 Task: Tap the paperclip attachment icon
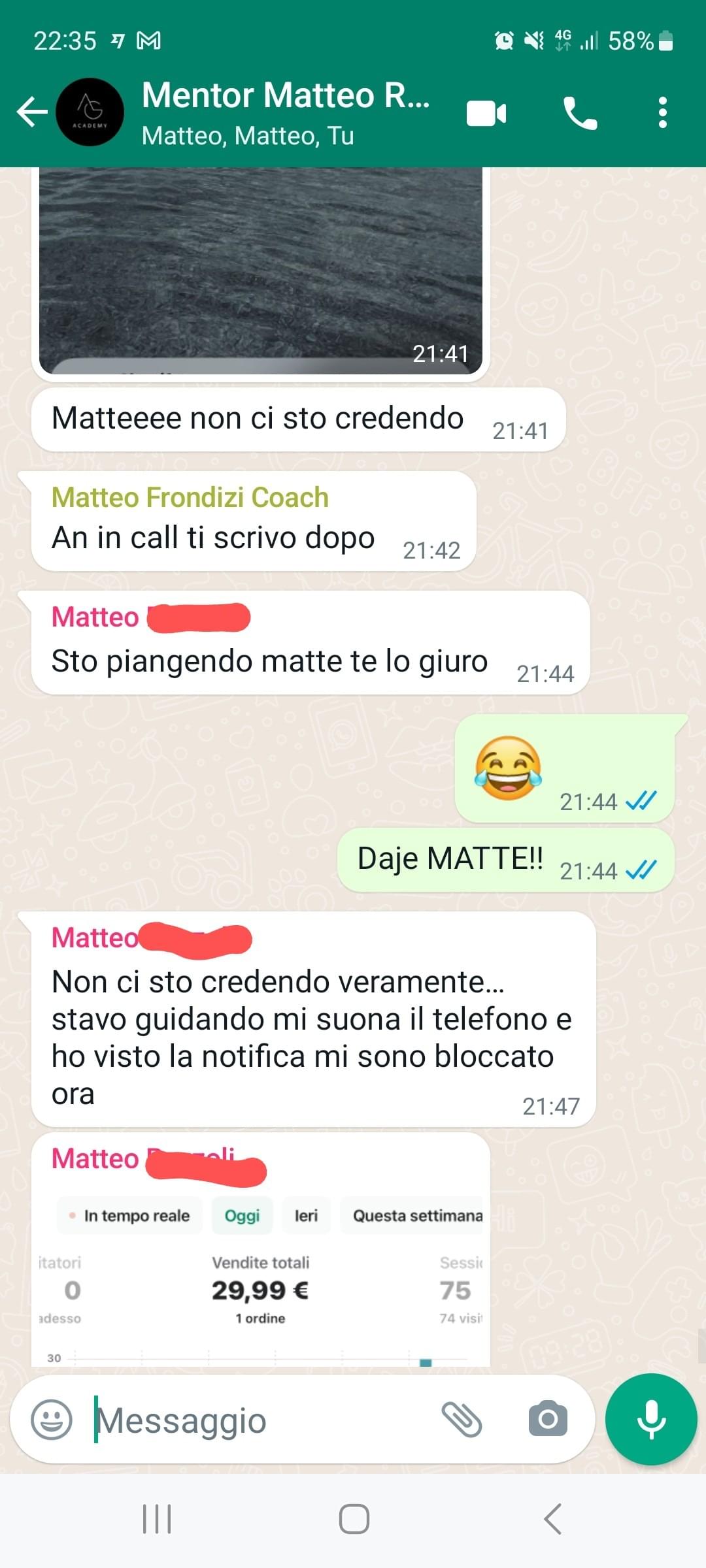tap(462, 1419)
